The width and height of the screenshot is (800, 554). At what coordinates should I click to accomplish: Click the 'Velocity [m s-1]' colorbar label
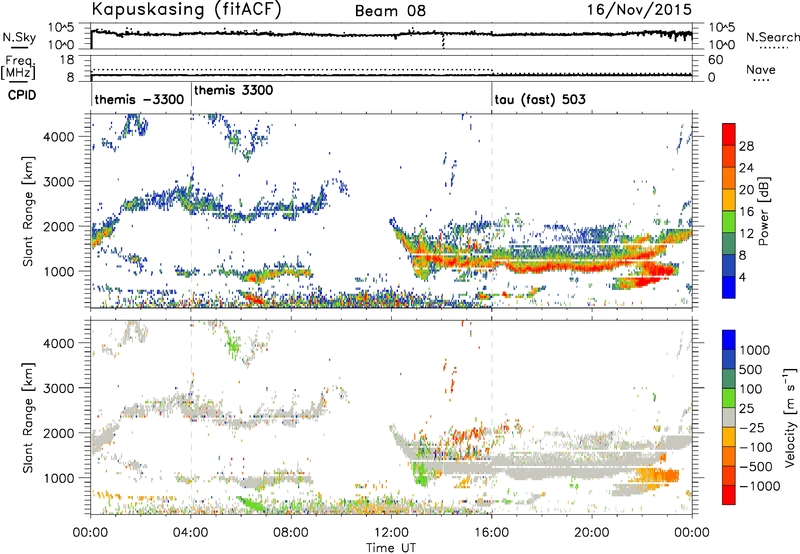(x=790, y=417)
